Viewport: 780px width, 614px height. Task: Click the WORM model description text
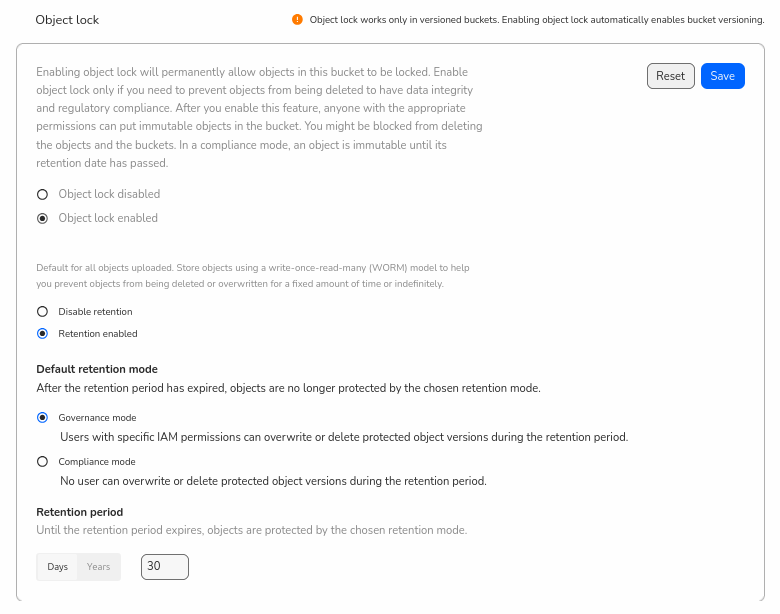[x=252, y=276]
